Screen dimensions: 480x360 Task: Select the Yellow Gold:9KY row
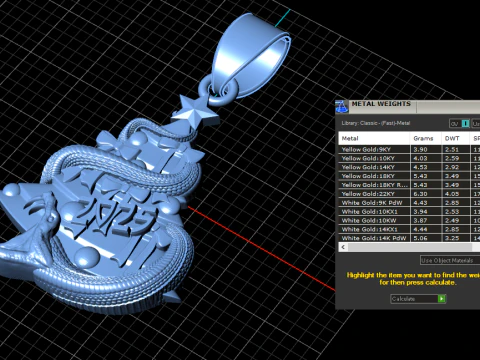click(x=409, y=149)
